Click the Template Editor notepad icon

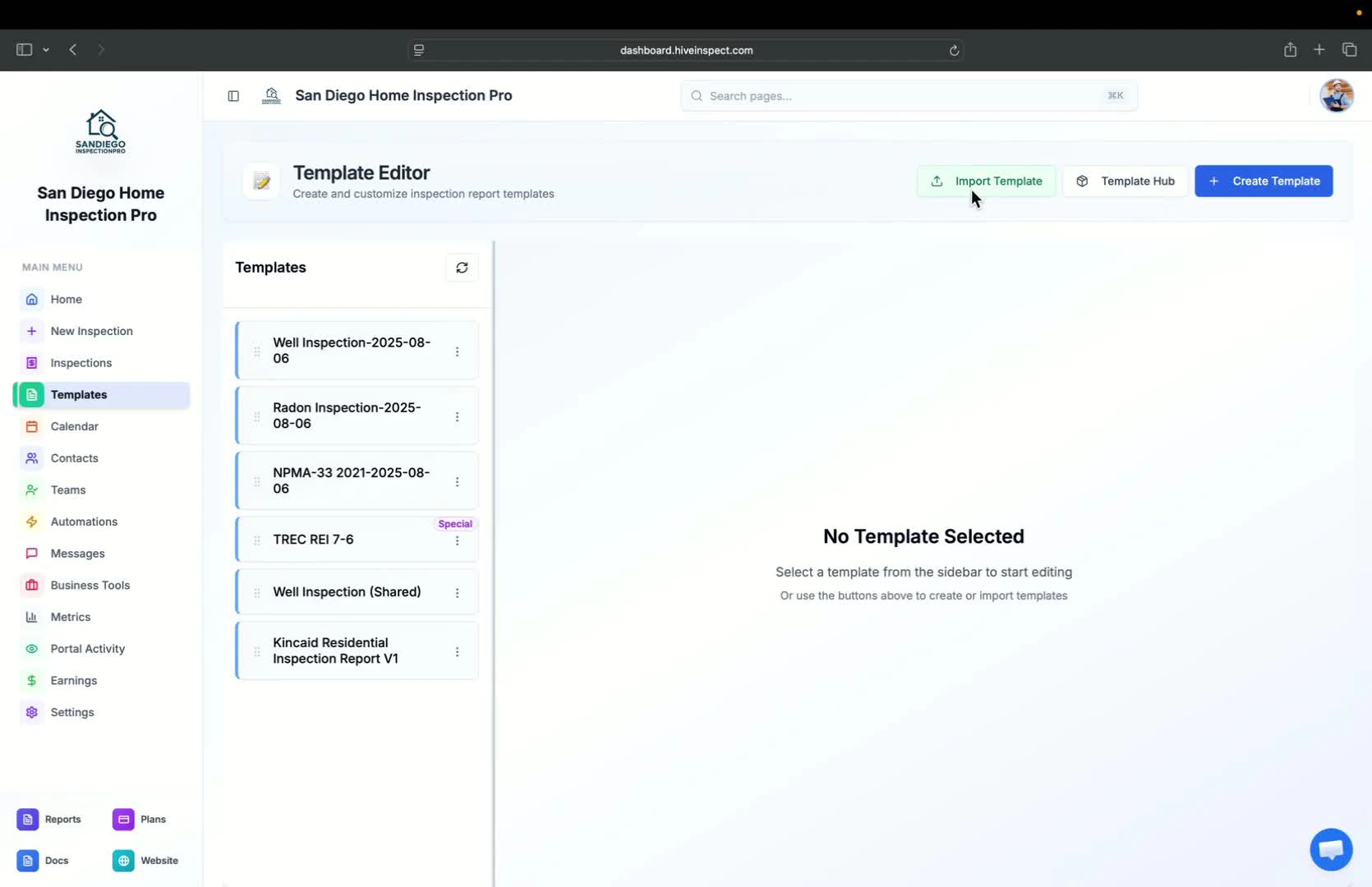pyautogui.click(x=261, y=182)
